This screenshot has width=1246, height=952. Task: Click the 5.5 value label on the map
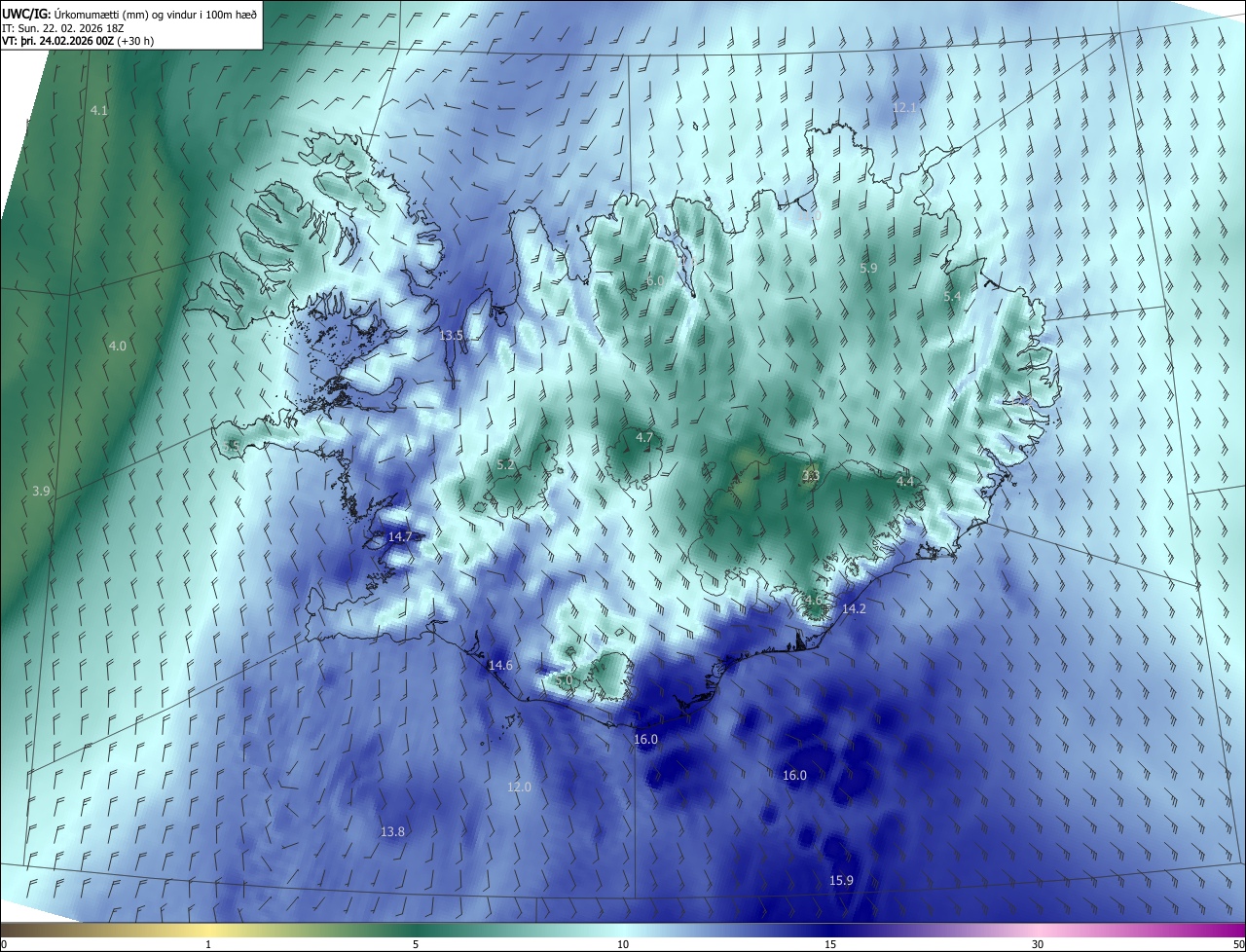232,446
